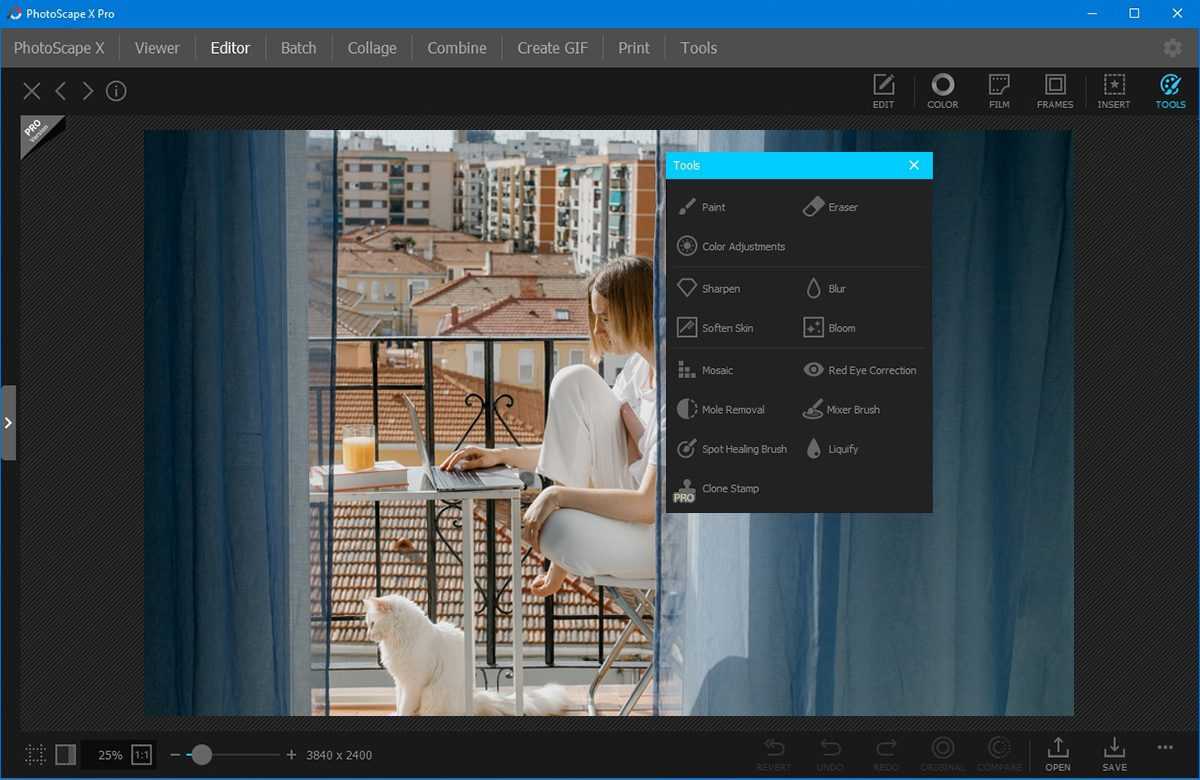Select the Clone Stamp tool

tap(718, 489)
